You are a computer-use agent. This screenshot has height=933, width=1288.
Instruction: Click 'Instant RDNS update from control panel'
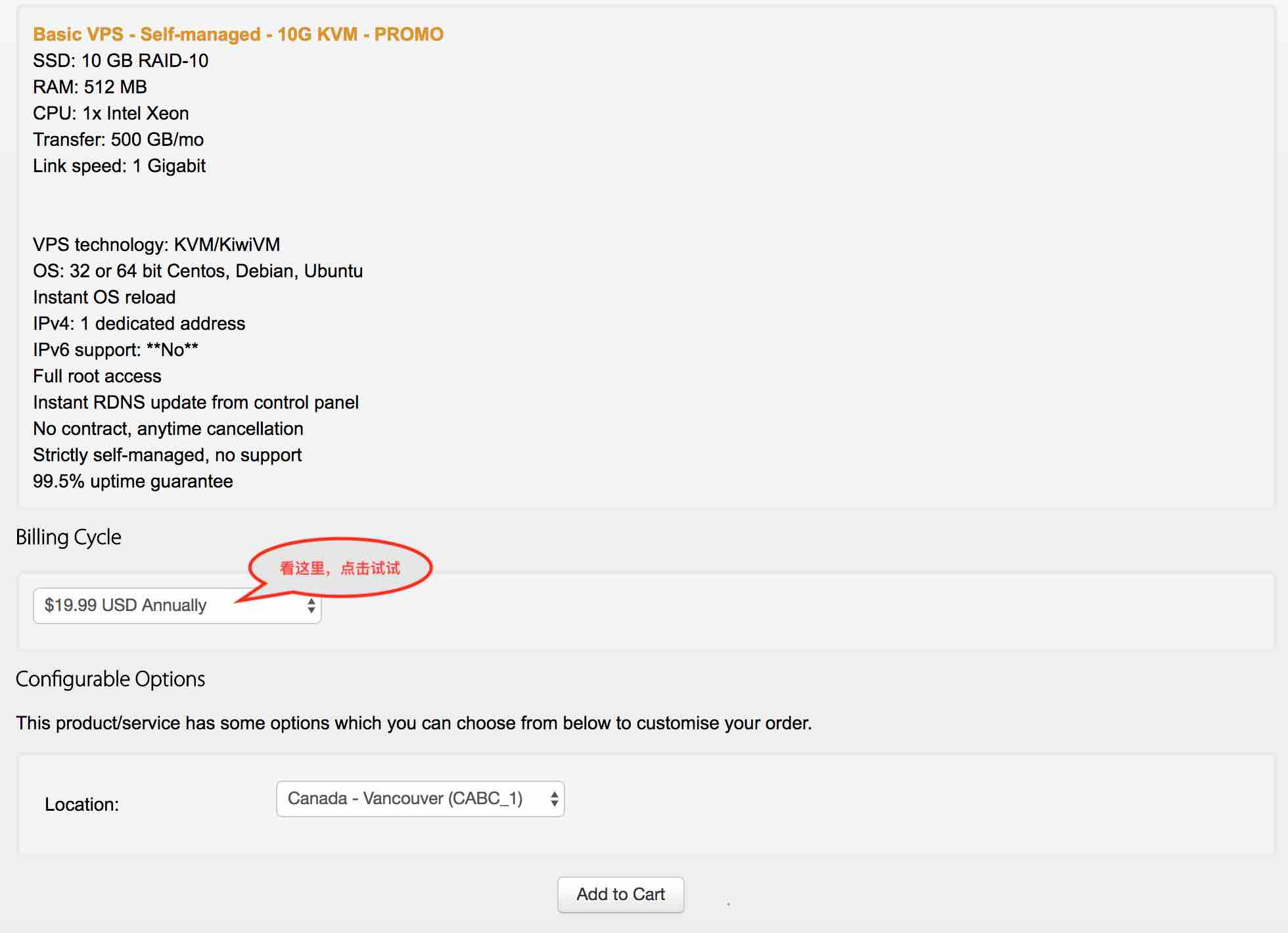196,402
